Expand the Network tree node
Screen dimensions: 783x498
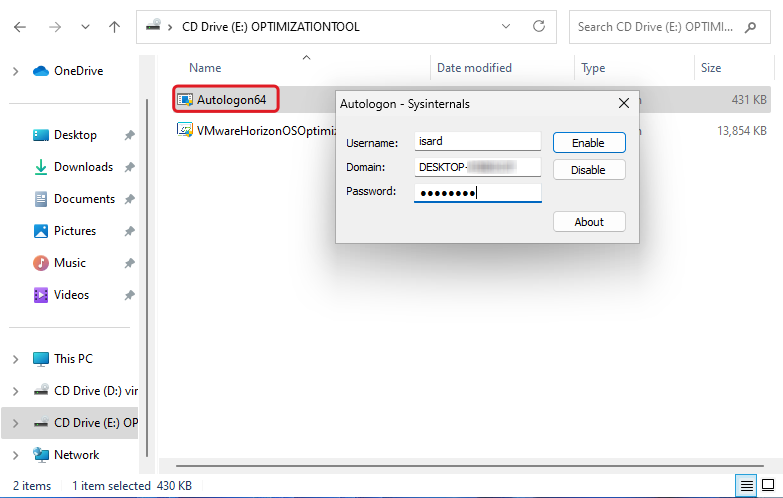pyautogui.click(x=15, y=455)
